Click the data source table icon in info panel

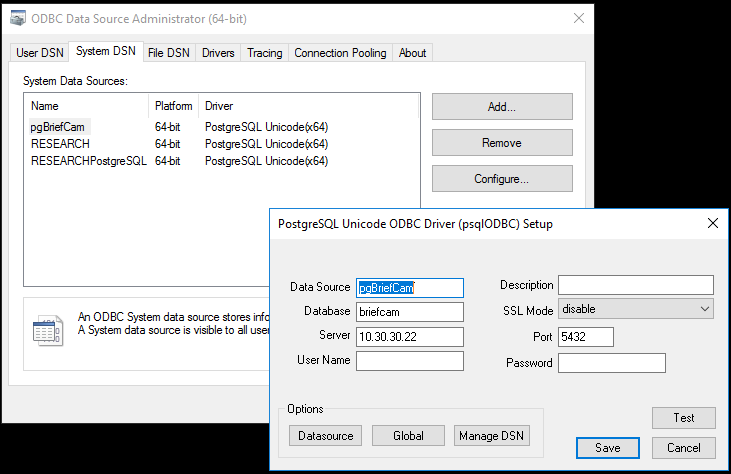point(48,331)
